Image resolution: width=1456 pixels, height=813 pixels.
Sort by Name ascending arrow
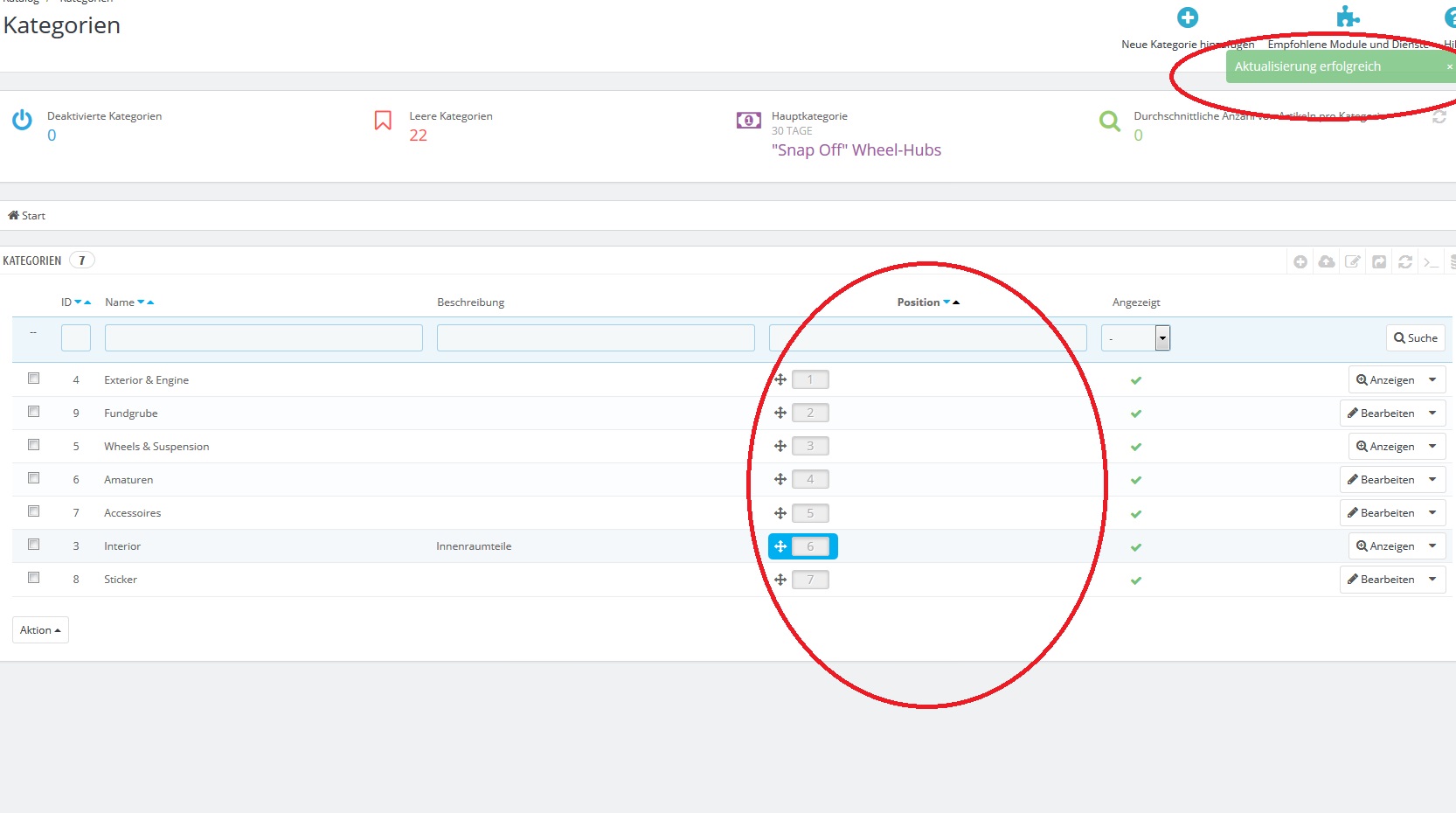pyautogui.click(x=150, y=302)
